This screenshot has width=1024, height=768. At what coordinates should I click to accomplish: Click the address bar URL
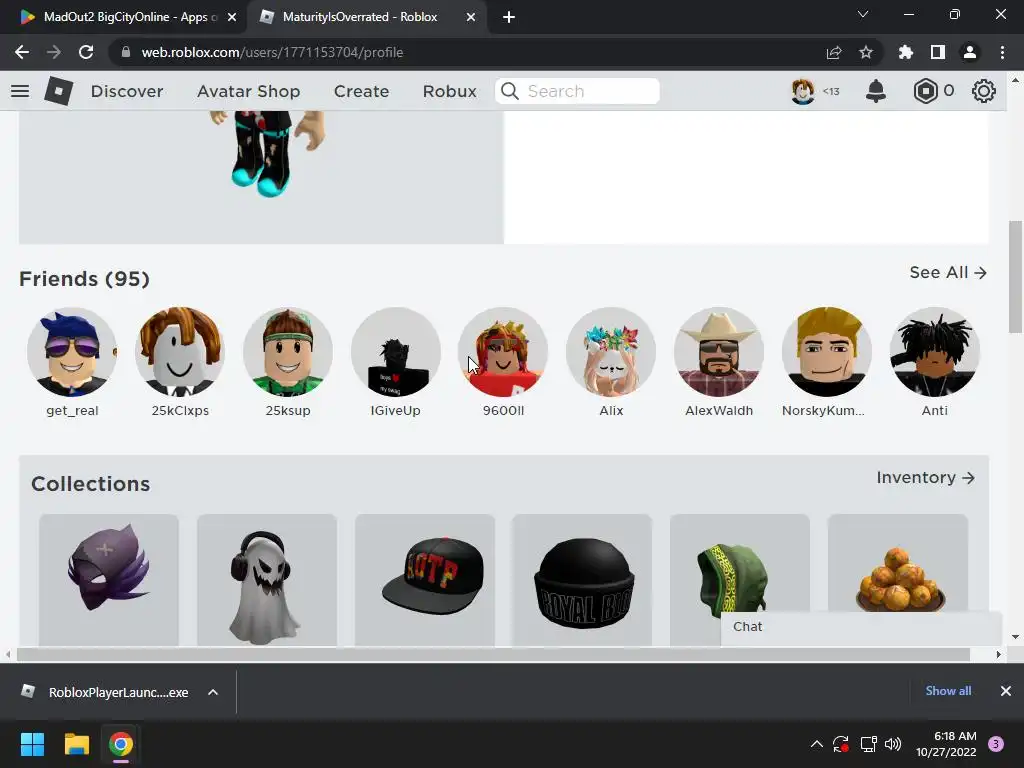(x=272, y=52)
